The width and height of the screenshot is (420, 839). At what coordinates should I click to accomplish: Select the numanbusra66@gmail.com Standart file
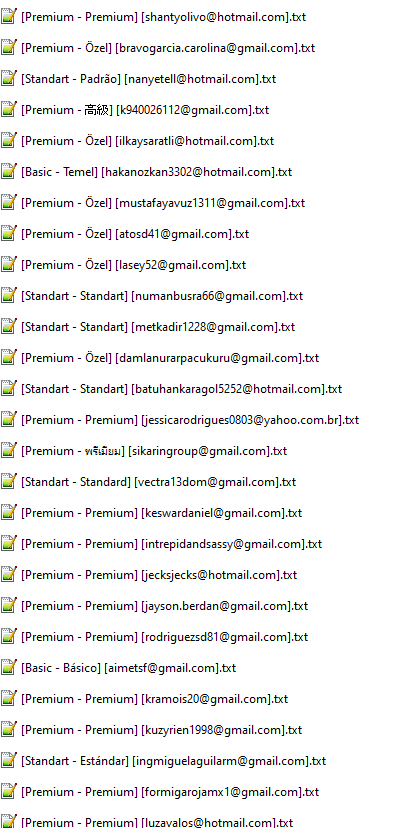[x=162, y=296]
